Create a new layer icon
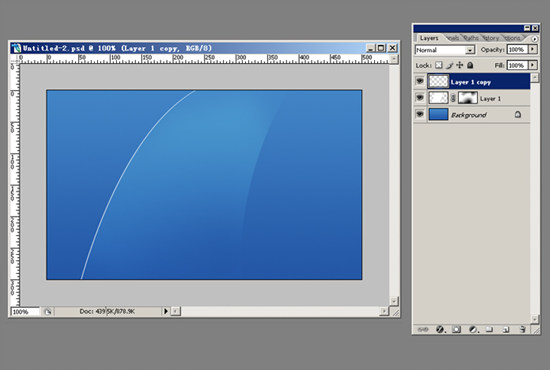Viewport: 550px width, 370px height. pyautogui.click(x=506, y=330)
